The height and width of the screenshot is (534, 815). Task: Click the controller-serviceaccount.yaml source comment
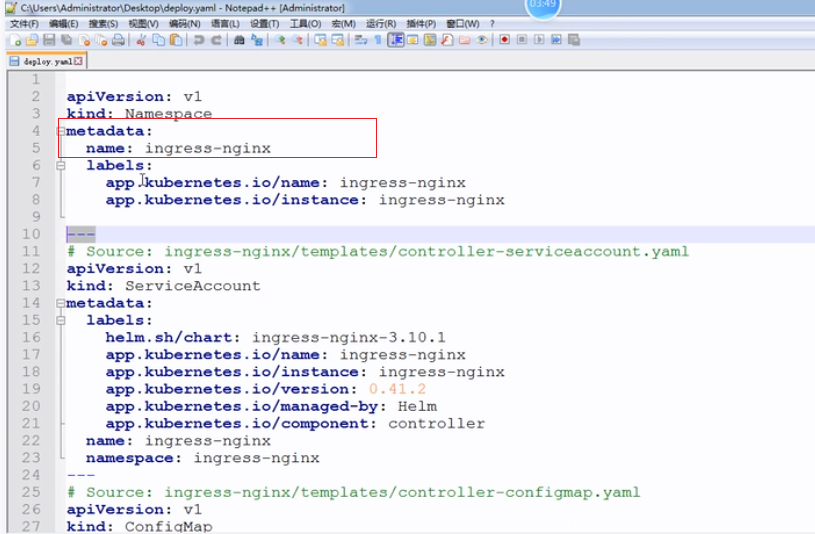click(378, 252)
